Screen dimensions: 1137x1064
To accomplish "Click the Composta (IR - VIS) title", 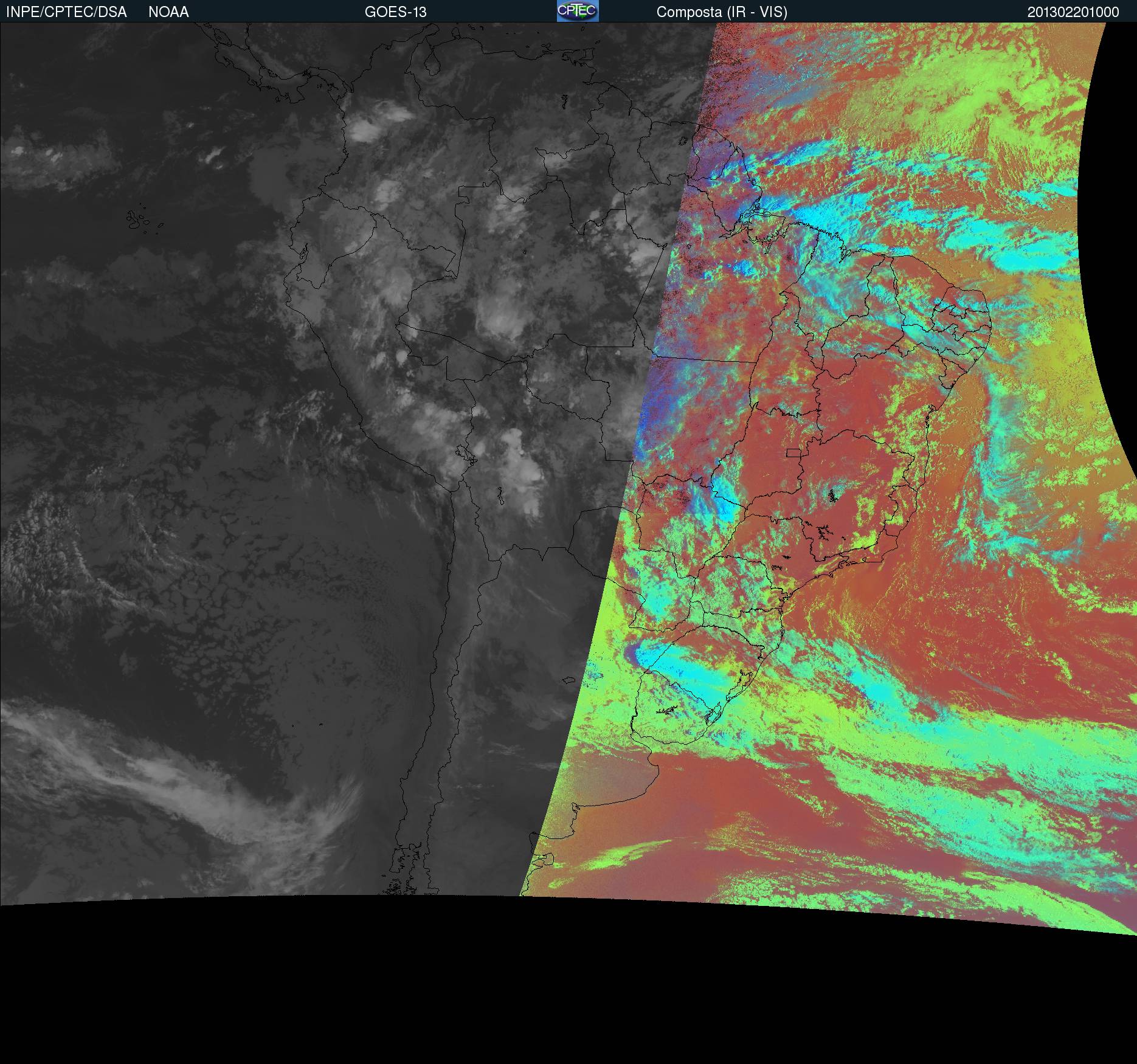I will (x=722, y=12).
